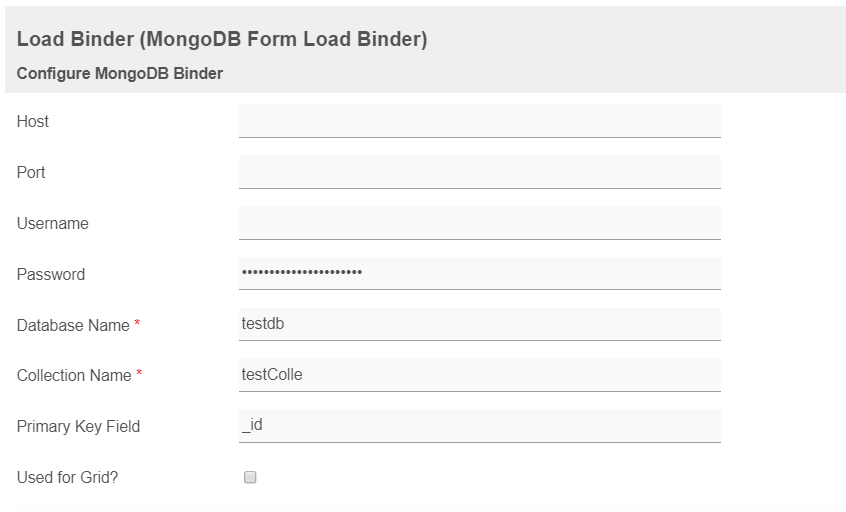Click the Port label

coord(31,173)
